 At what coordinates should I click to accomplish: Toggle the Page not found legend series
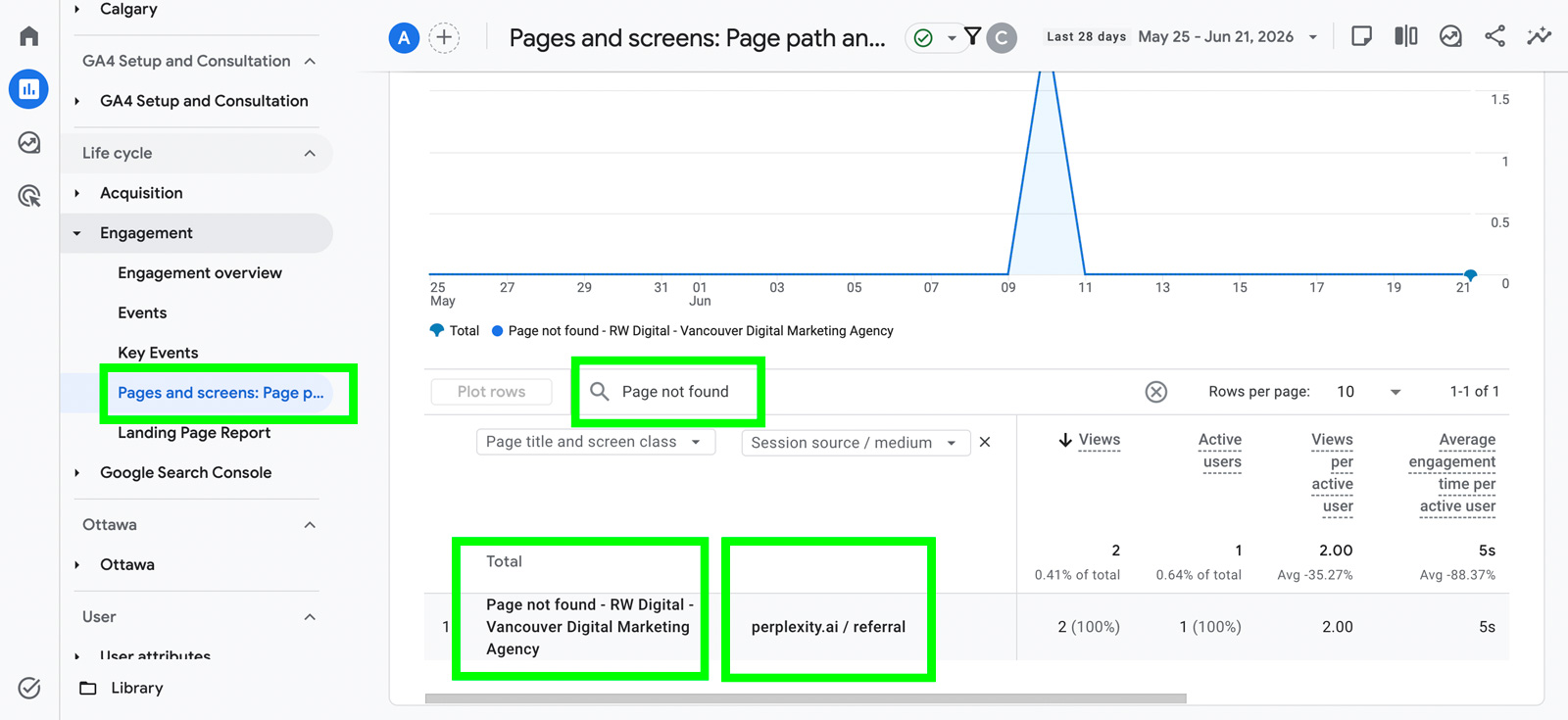click(693, 331)
